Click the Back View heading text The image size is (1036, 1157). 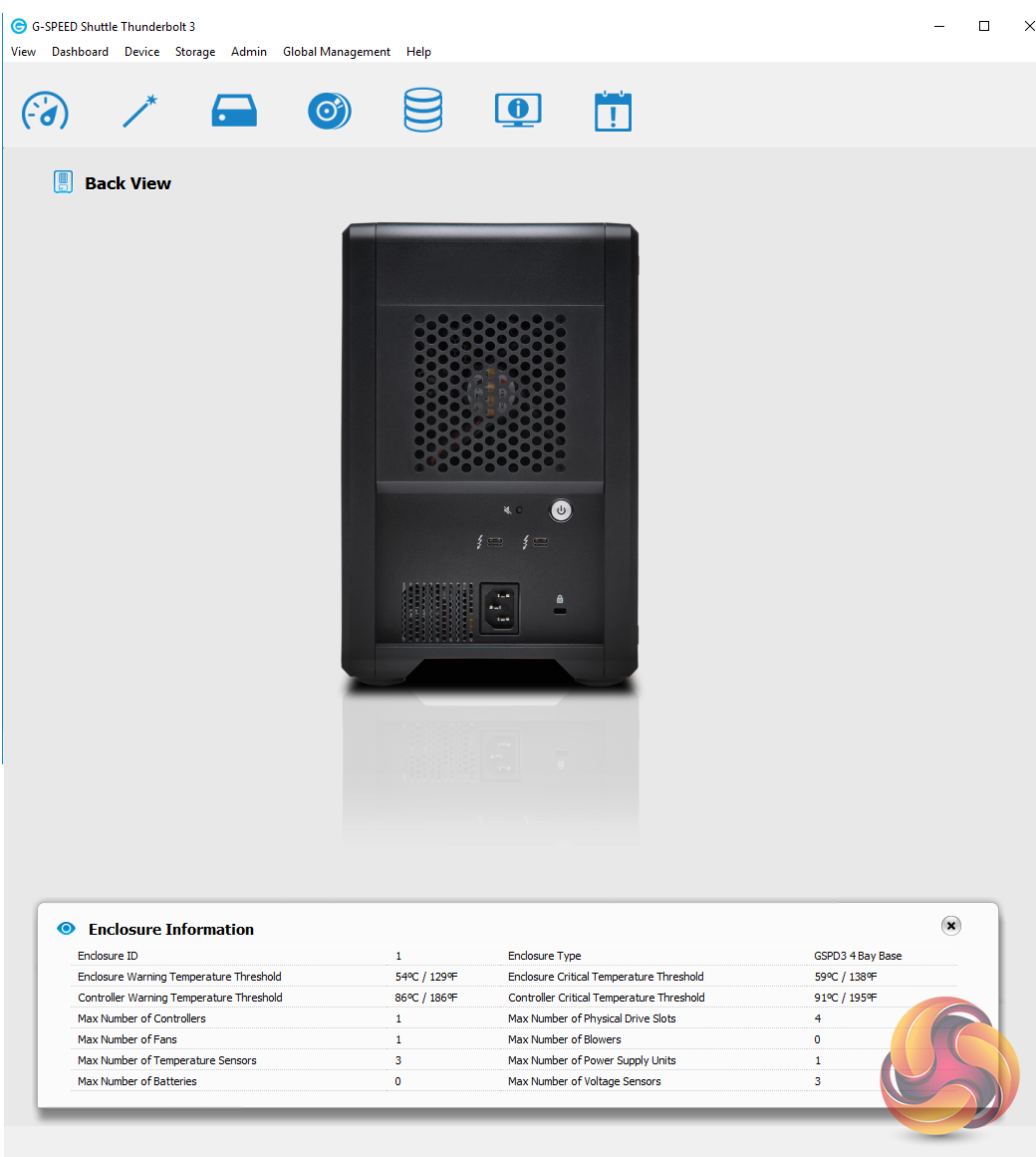(x=128, y=183)
